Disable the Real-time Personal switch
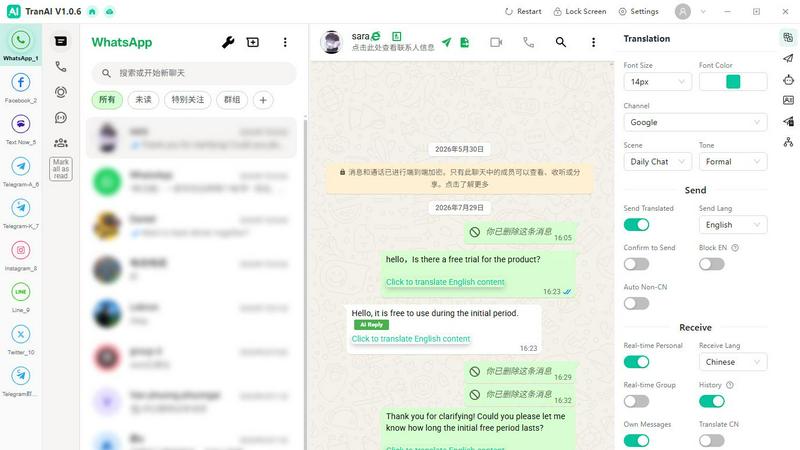This screenshot has width=800, height=450. [x=636, y=362]
